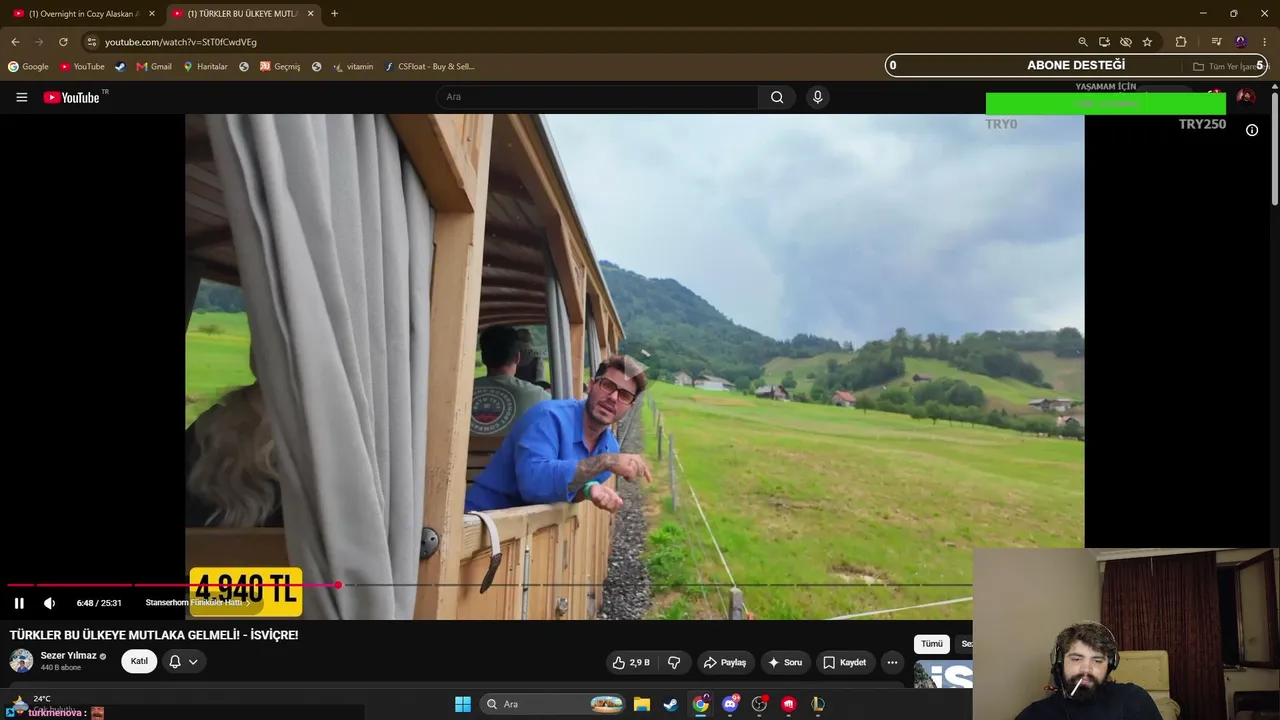Open the Gmail bookmark
Viewport: 1280px width, 720px height.
click(154, 67)
